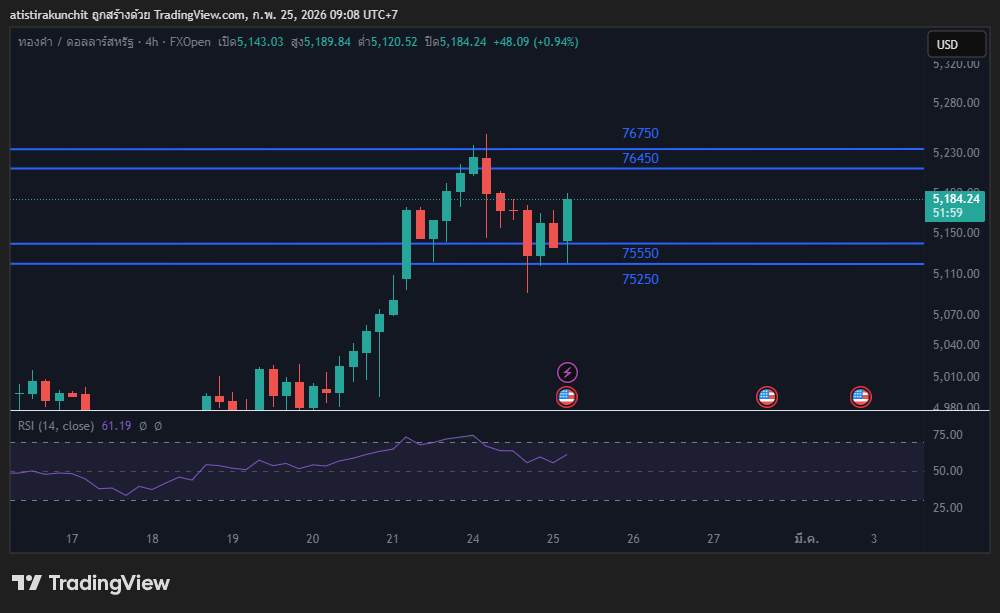Click the RSI value 61.19
Image resolution: width=1000 pixels, height=613 pixels.
pyautogui.click(x=116, y=426)
